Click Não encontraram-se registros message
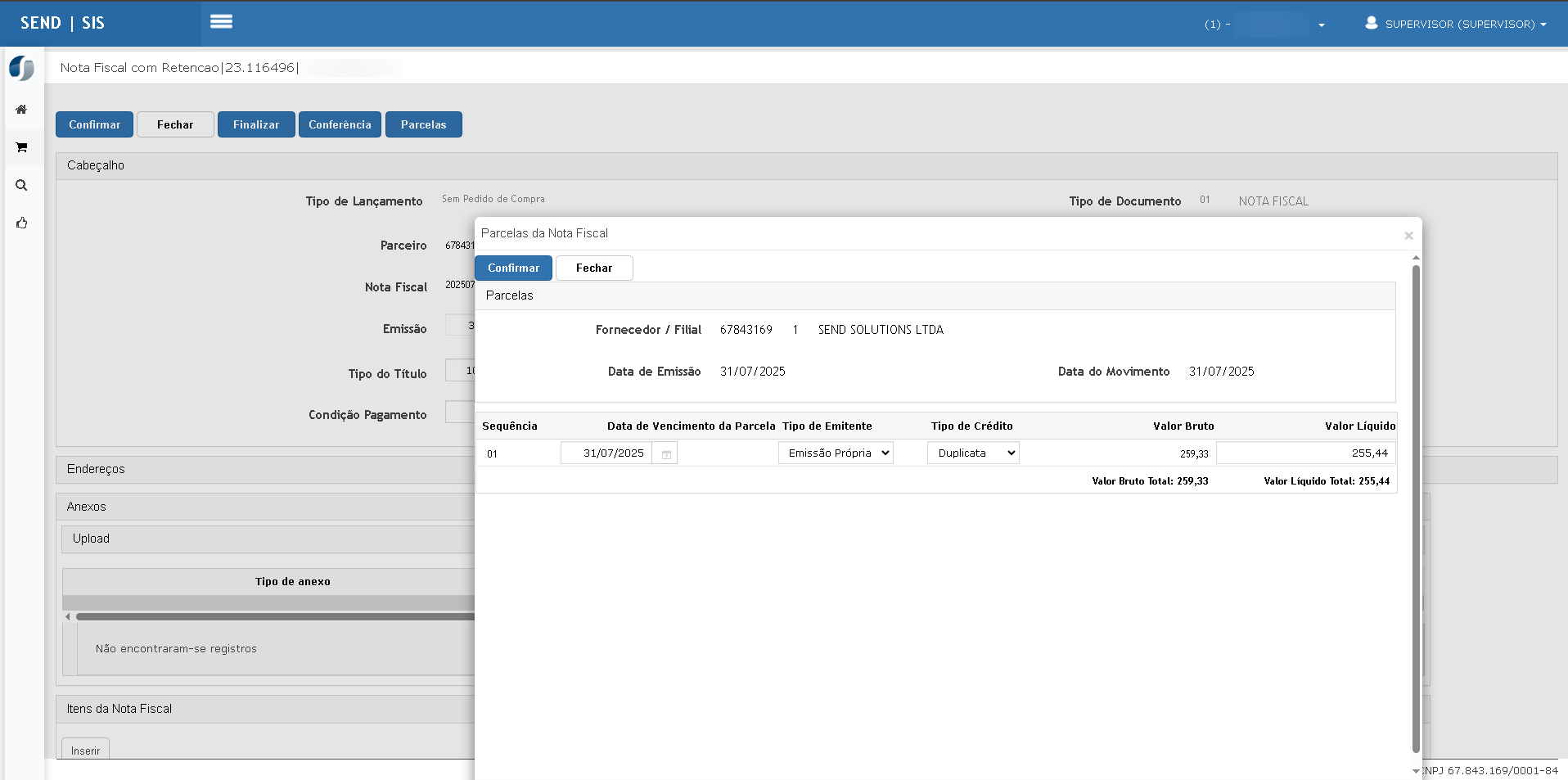This screenshot has height=780, width=1568. click(176, 648)
